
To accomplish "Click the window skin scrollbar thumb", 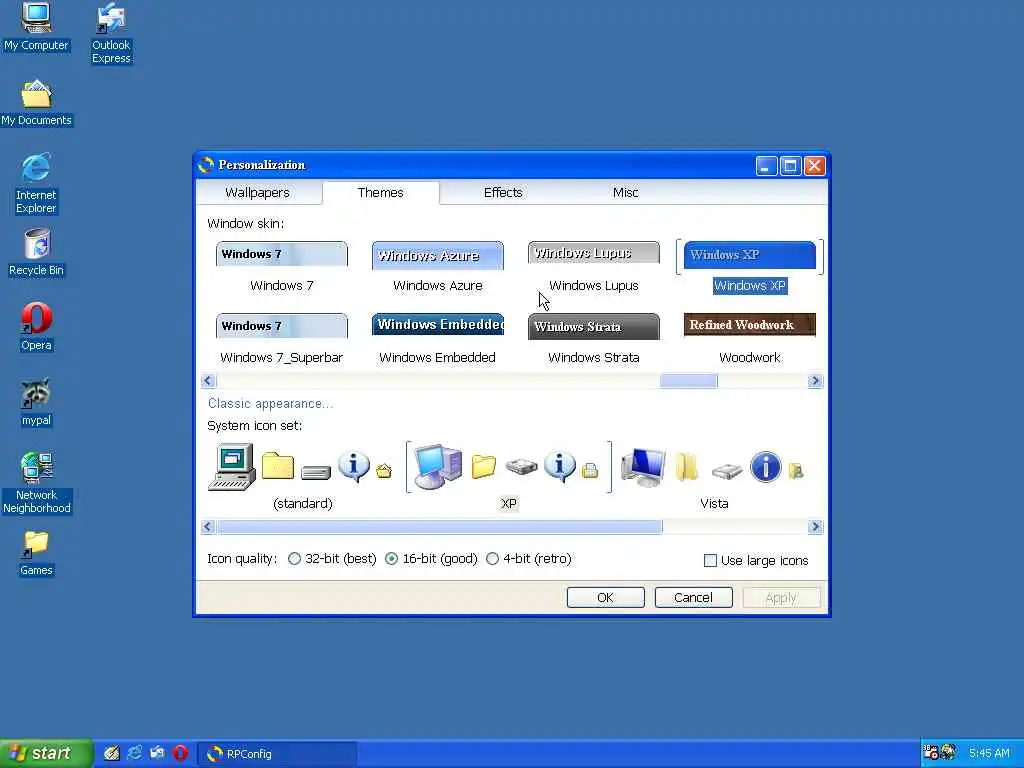I will click(688, 381).
